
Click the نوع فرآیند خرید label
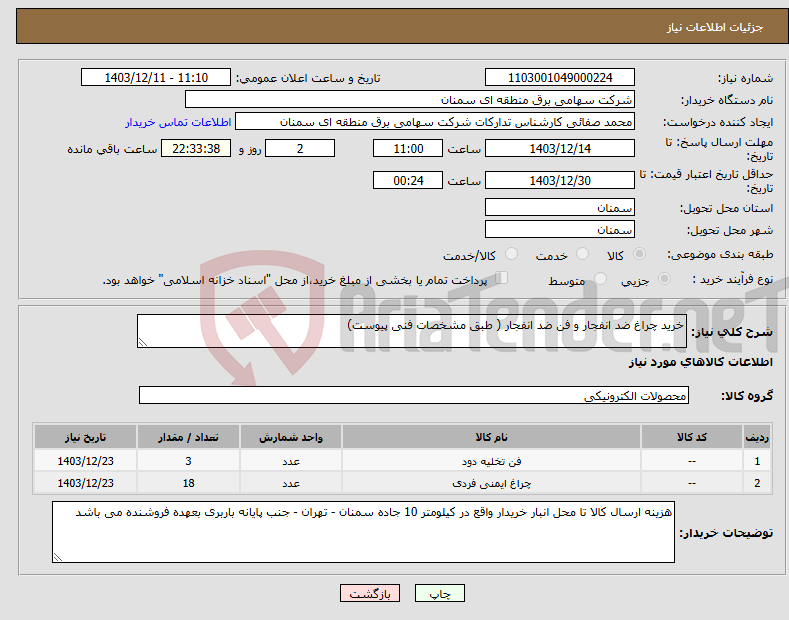732,279
